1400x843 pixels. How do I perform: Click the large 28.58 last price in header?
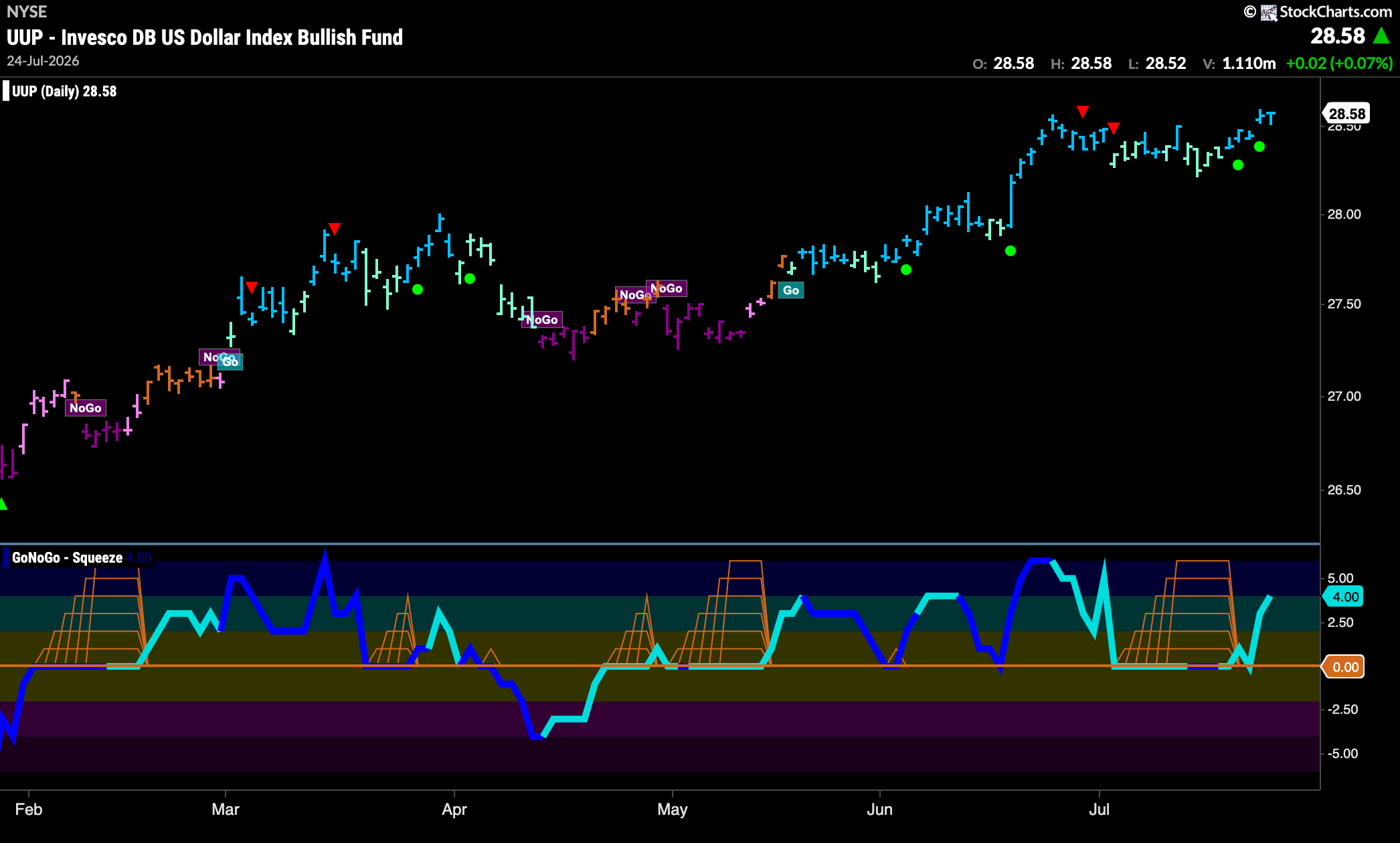tap(1337, 35)
